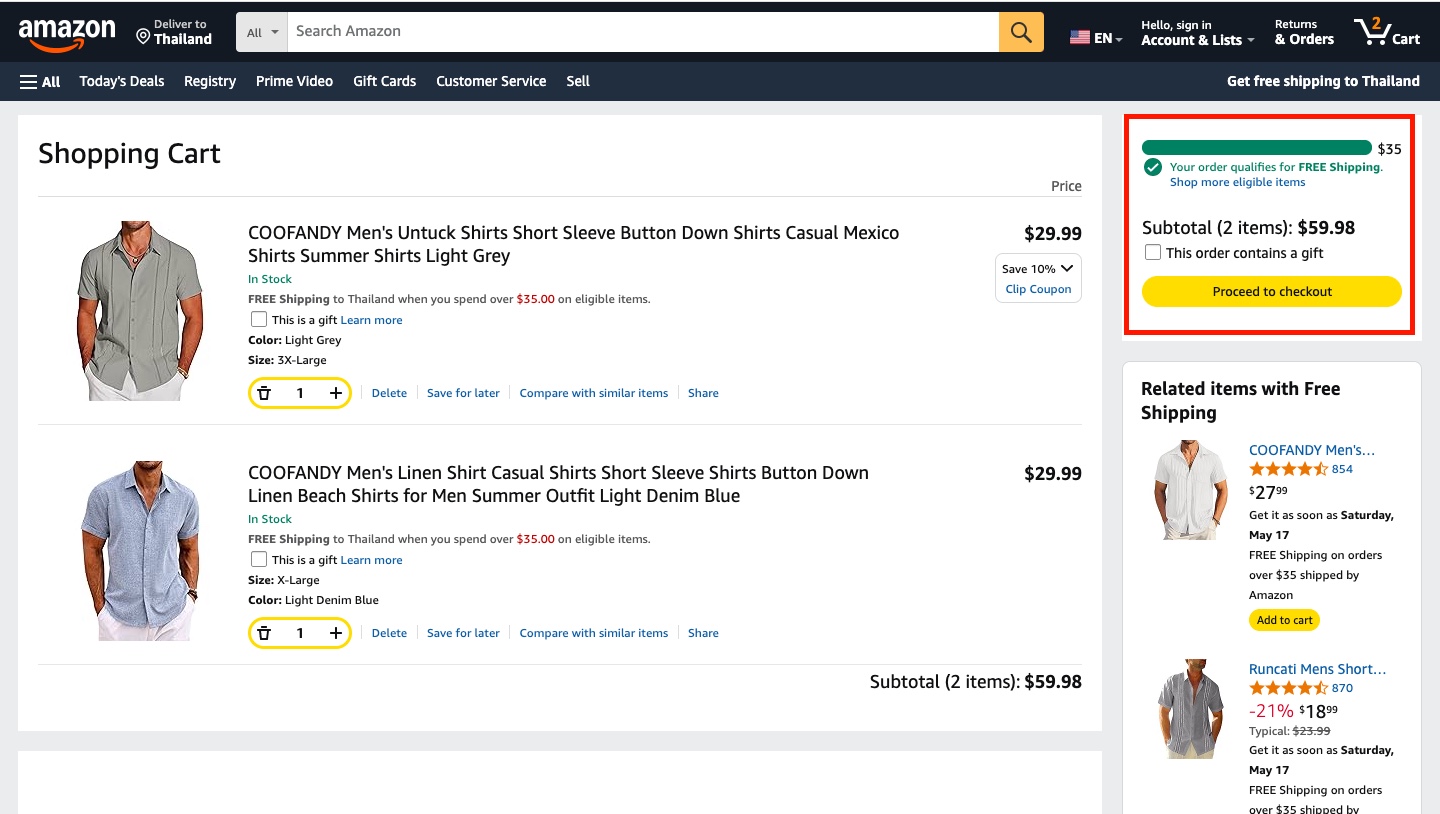1440x814 pixels.
Task: Save Light Grey shirt for later
Action: [x=463, y=393]
